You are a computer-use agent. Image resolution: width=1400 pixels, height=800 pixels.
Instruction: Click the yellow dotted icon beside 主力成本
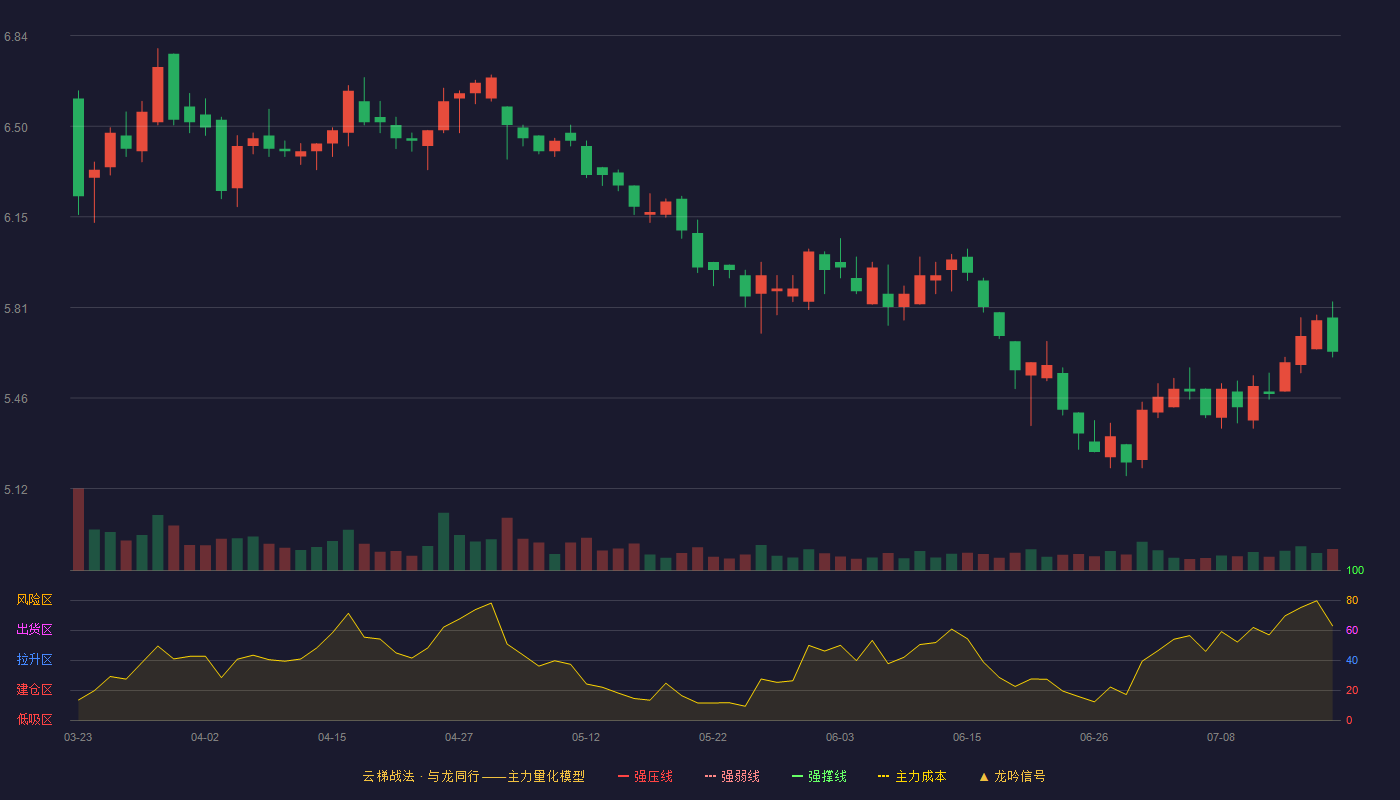[884, 776]
